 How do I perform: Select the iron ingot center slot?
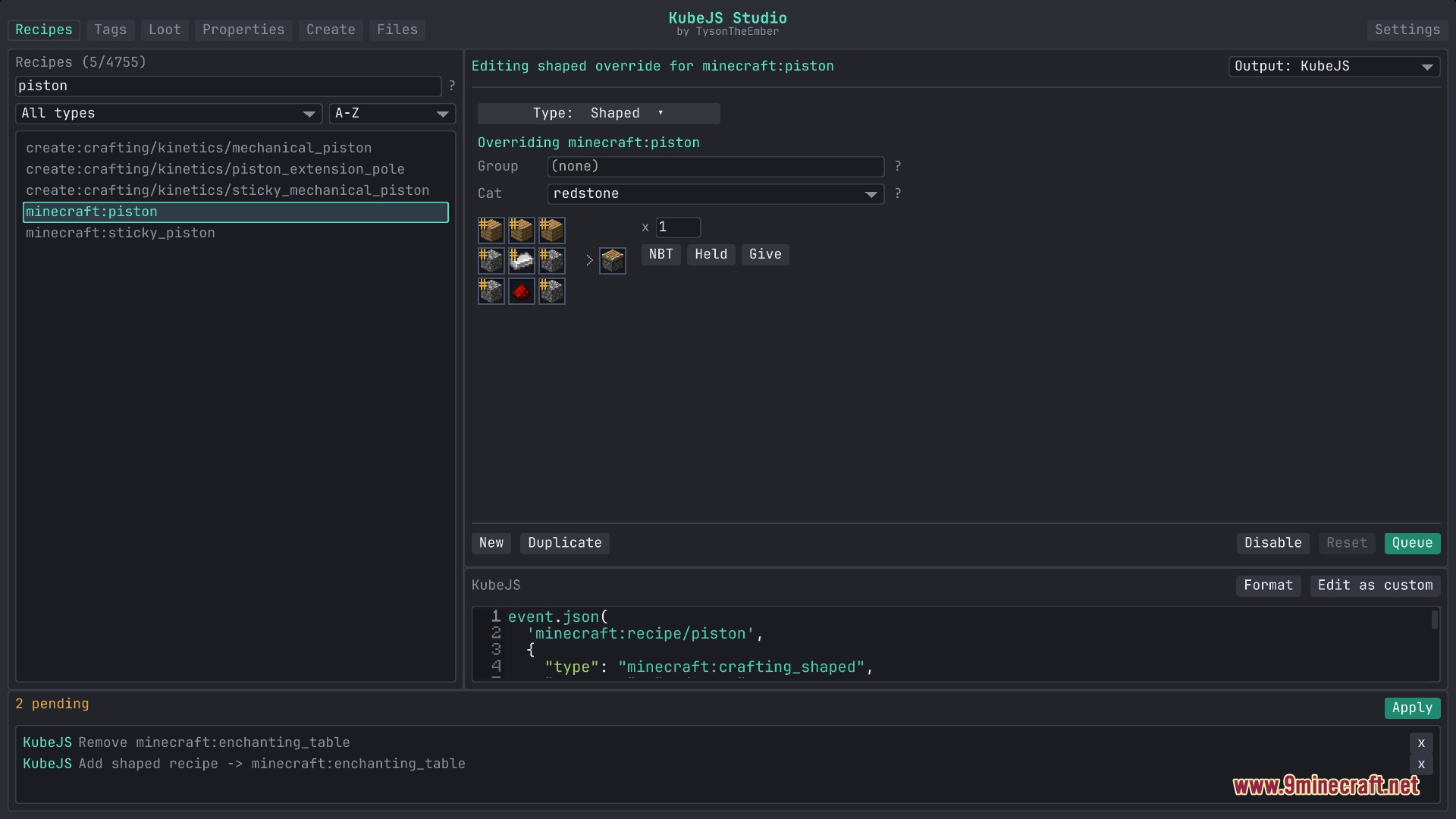point(522,261)
